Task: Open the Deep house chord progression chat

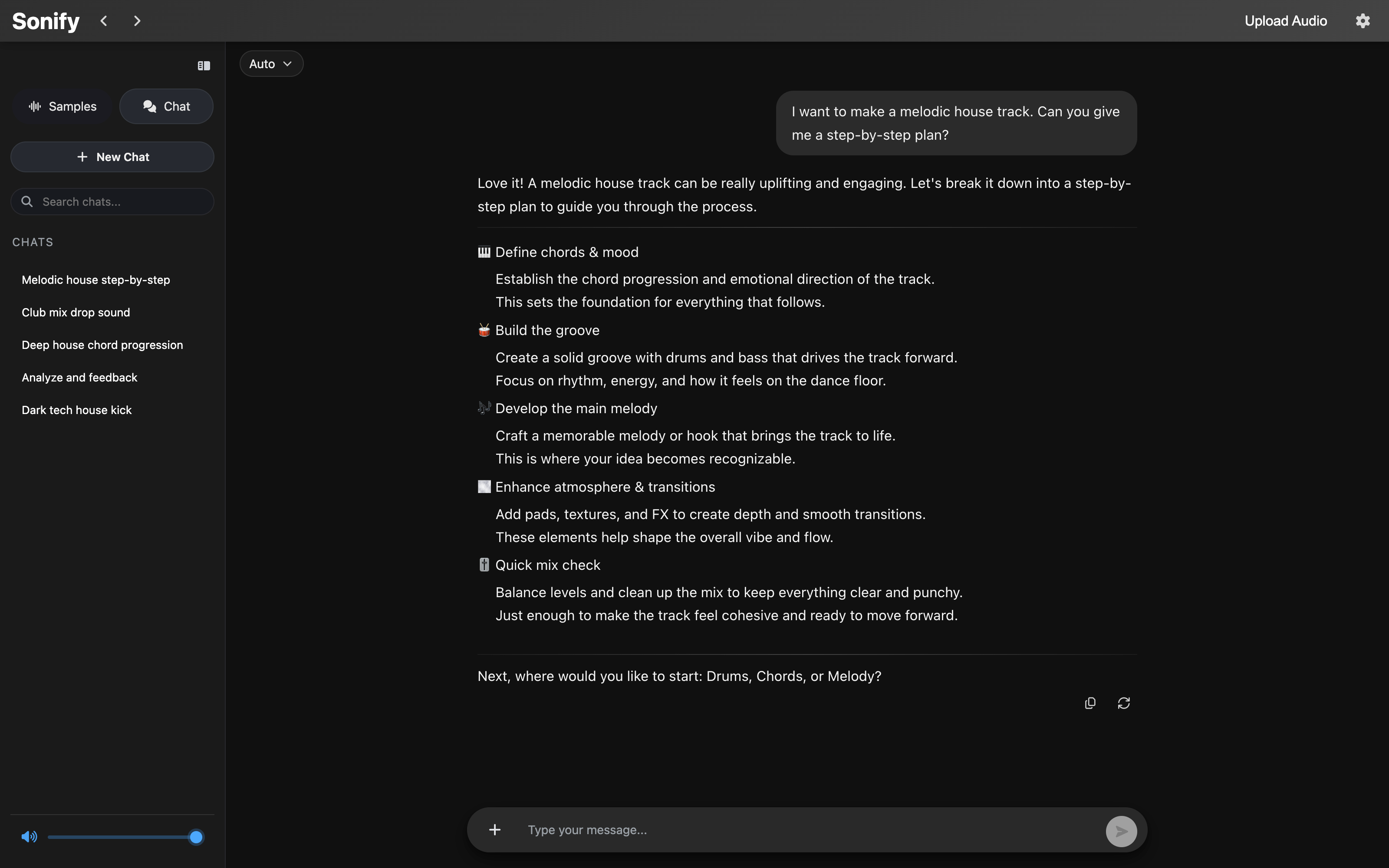Action: pyautogui.click(x=102, y=345)
